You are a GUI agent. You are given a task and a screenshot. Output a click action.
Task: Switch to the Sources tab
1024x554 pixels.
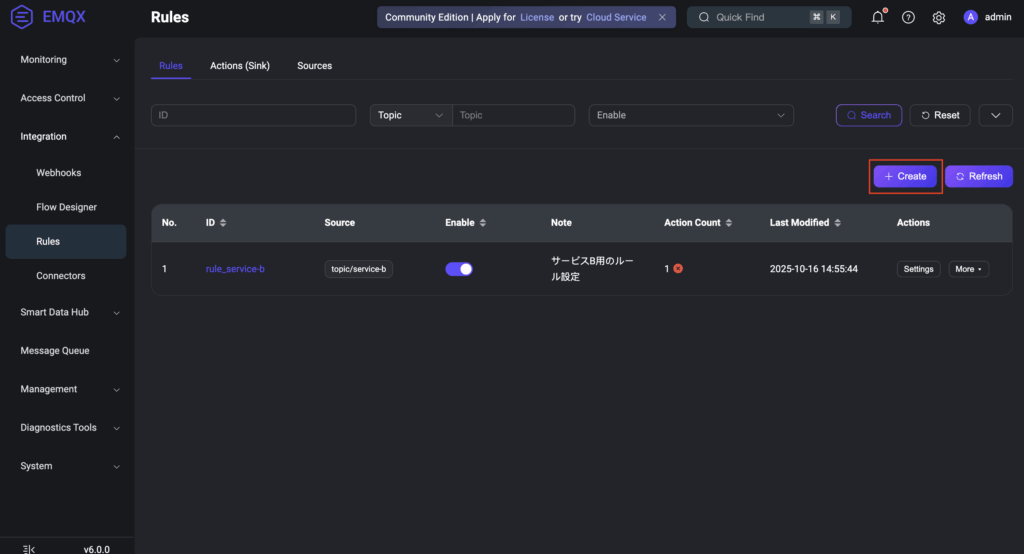314,66
